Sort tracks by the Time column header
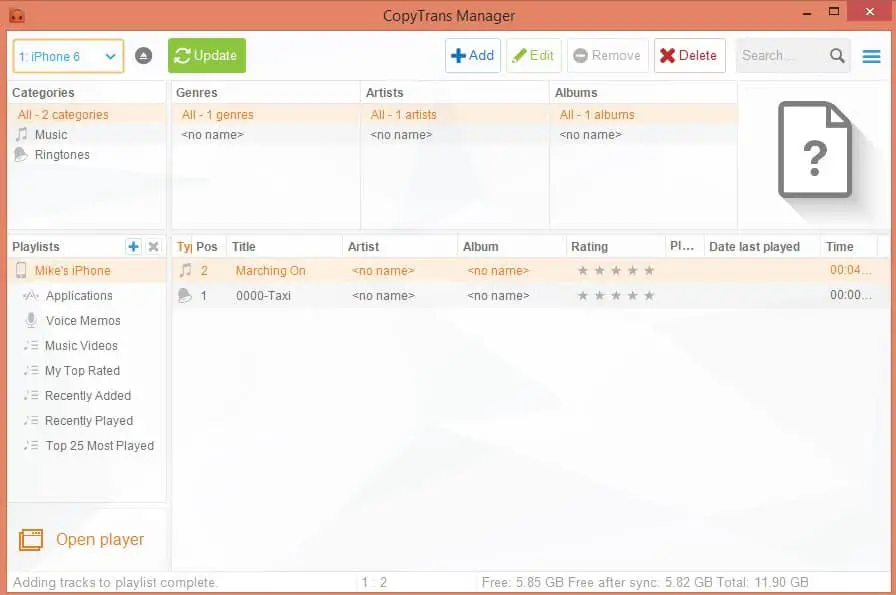 pos(849,246)
